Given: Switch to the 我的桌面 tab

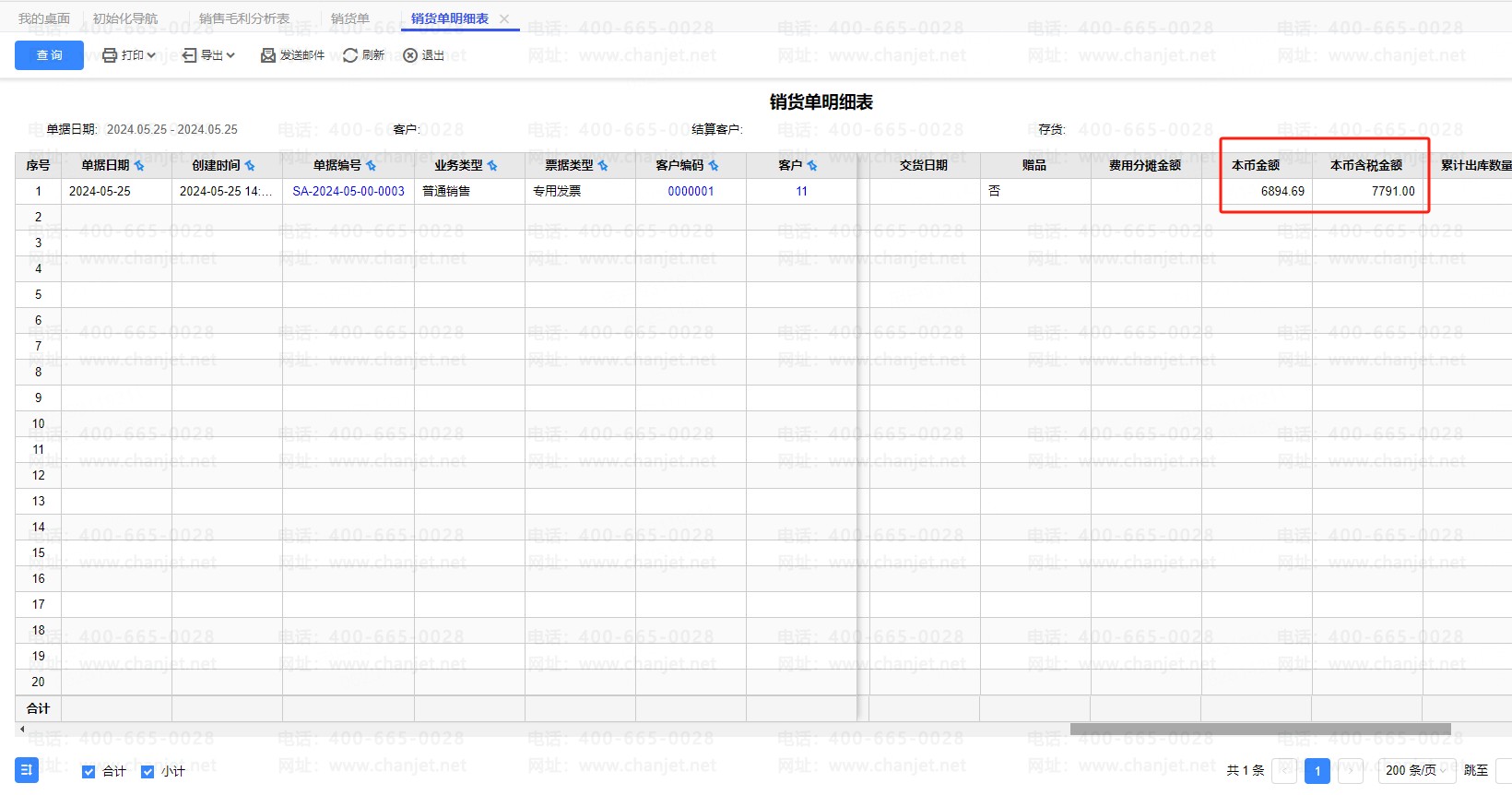Looking at the screenshot, I should [x=44, y=18].
